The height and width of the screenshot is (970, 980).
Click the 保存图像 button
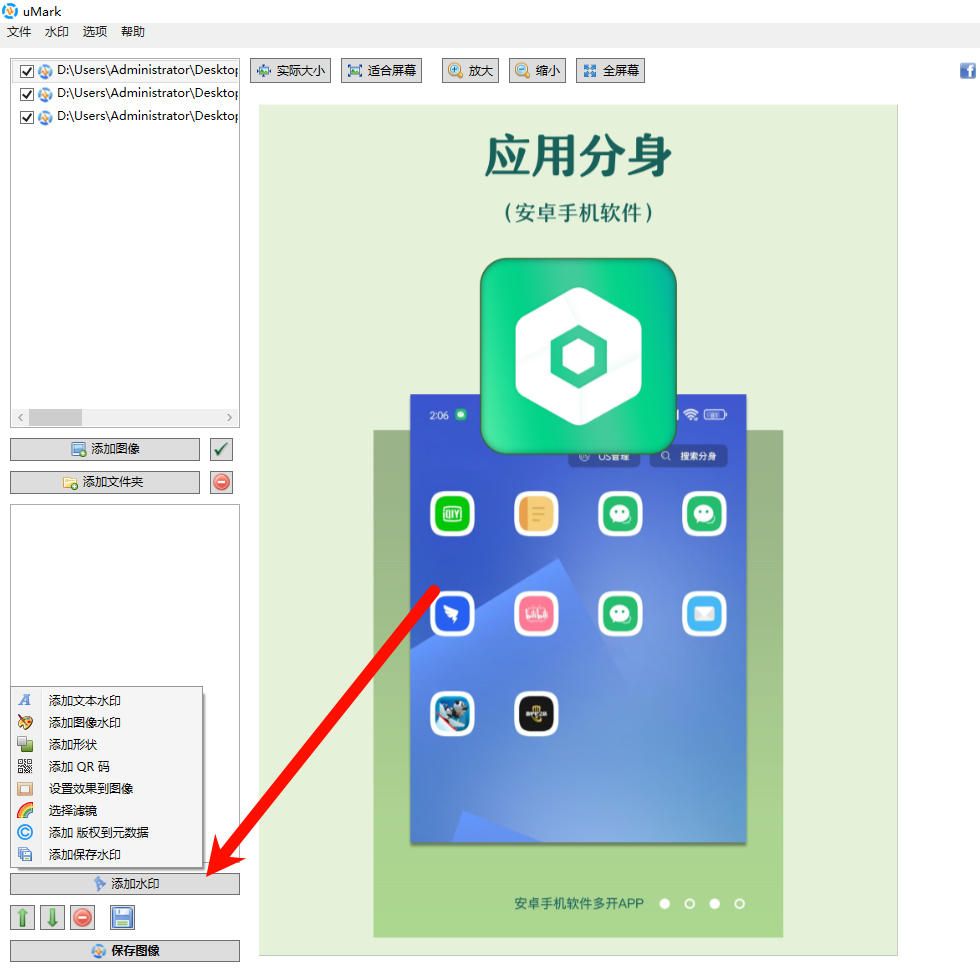click(125, 951)
